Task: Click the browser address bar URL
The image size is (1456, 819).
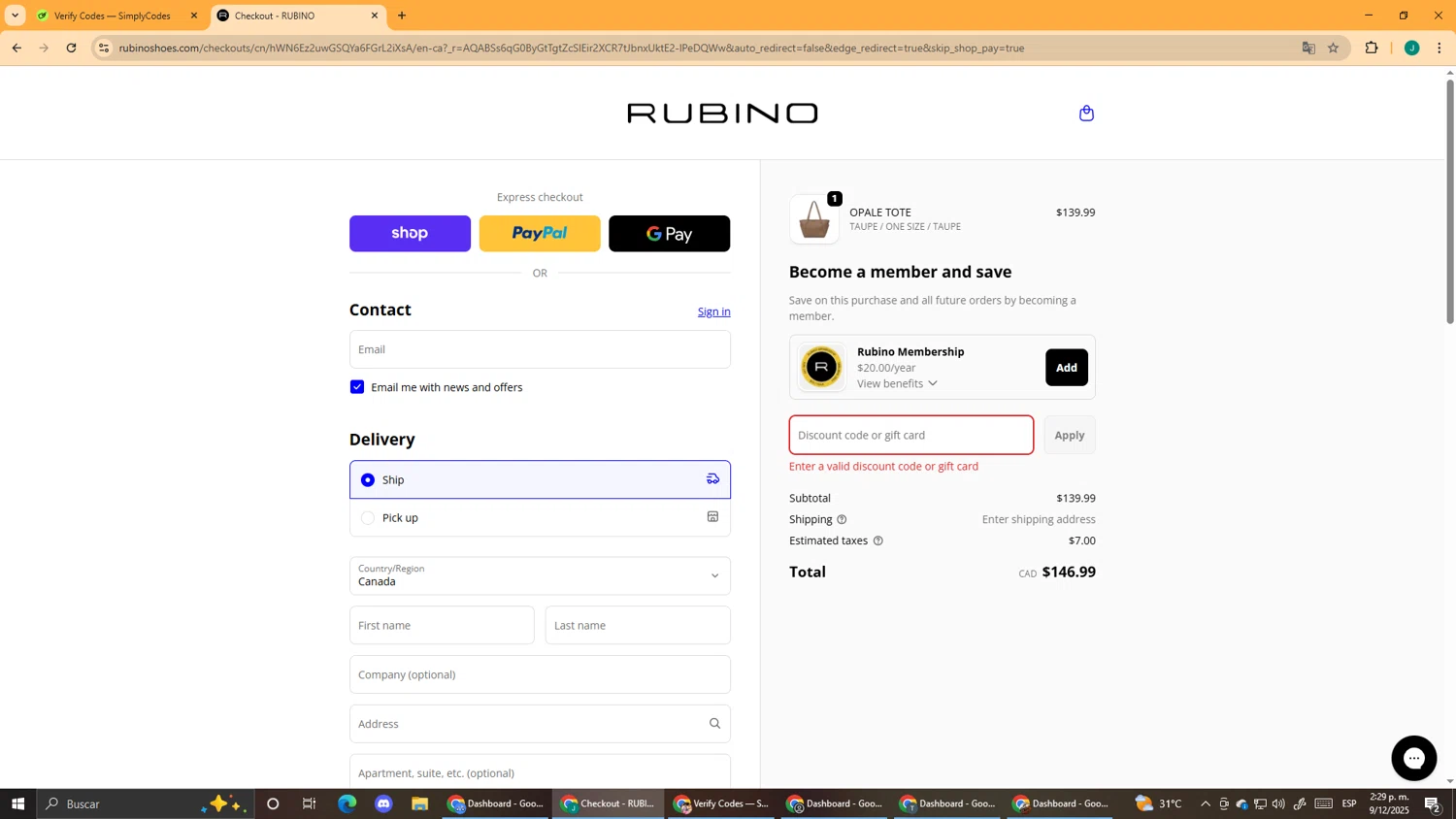Action: 572,48
